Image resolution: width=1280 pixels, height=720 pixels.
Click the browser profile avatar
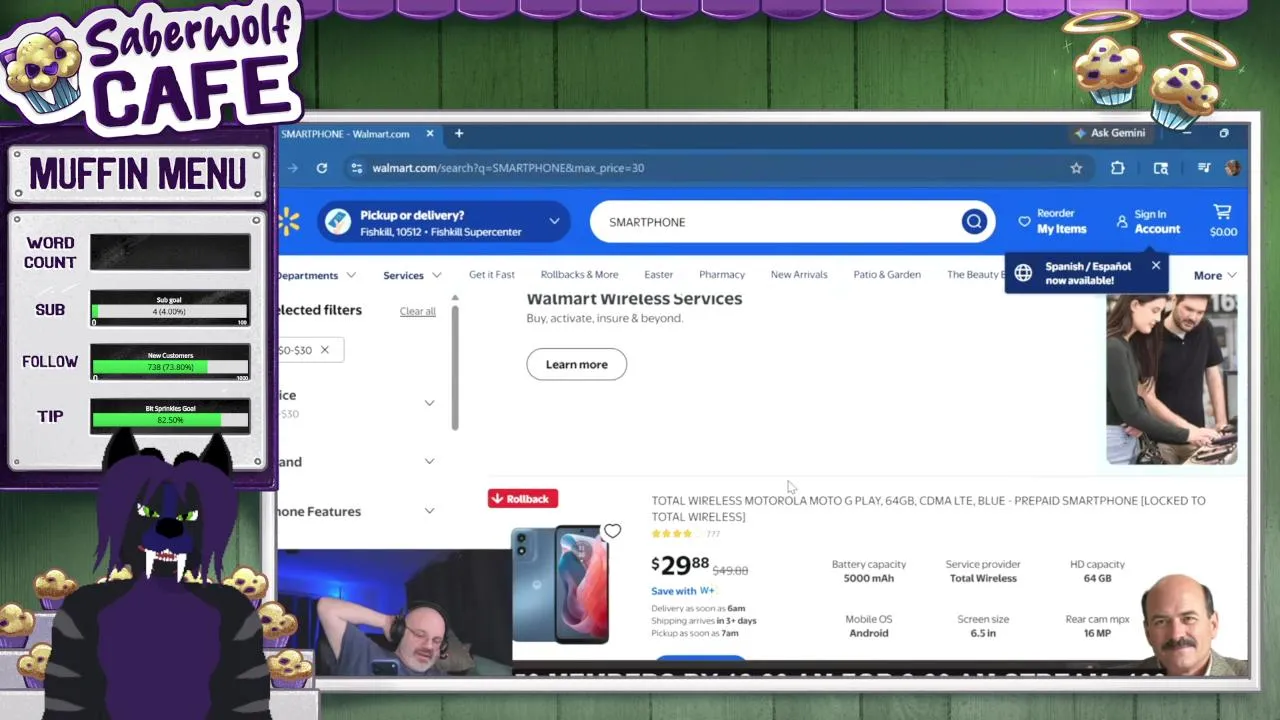pyautogui.click(x=1232, y=168)
